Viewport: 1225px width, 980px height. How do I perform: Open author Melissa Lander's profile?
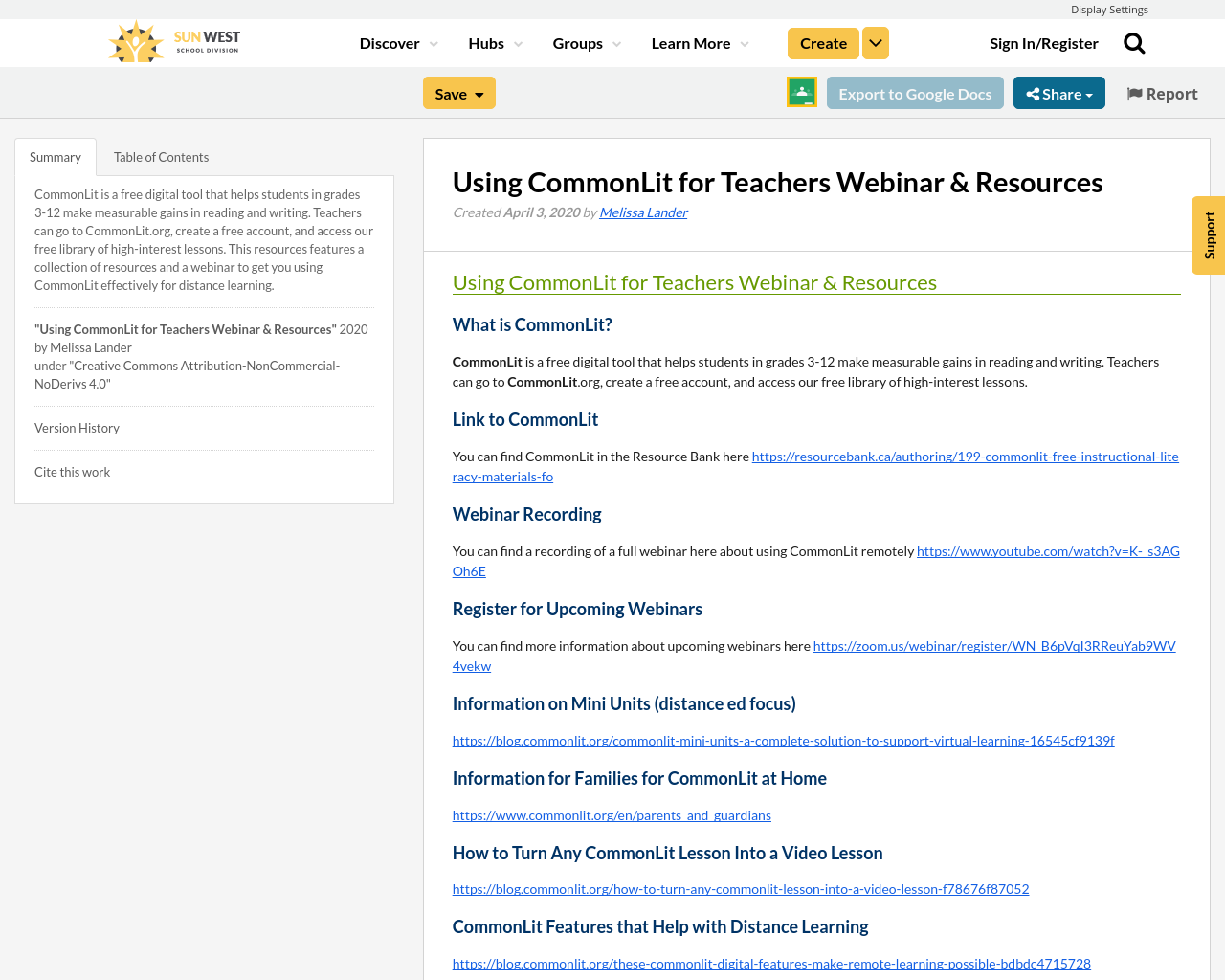pos(643,211)
